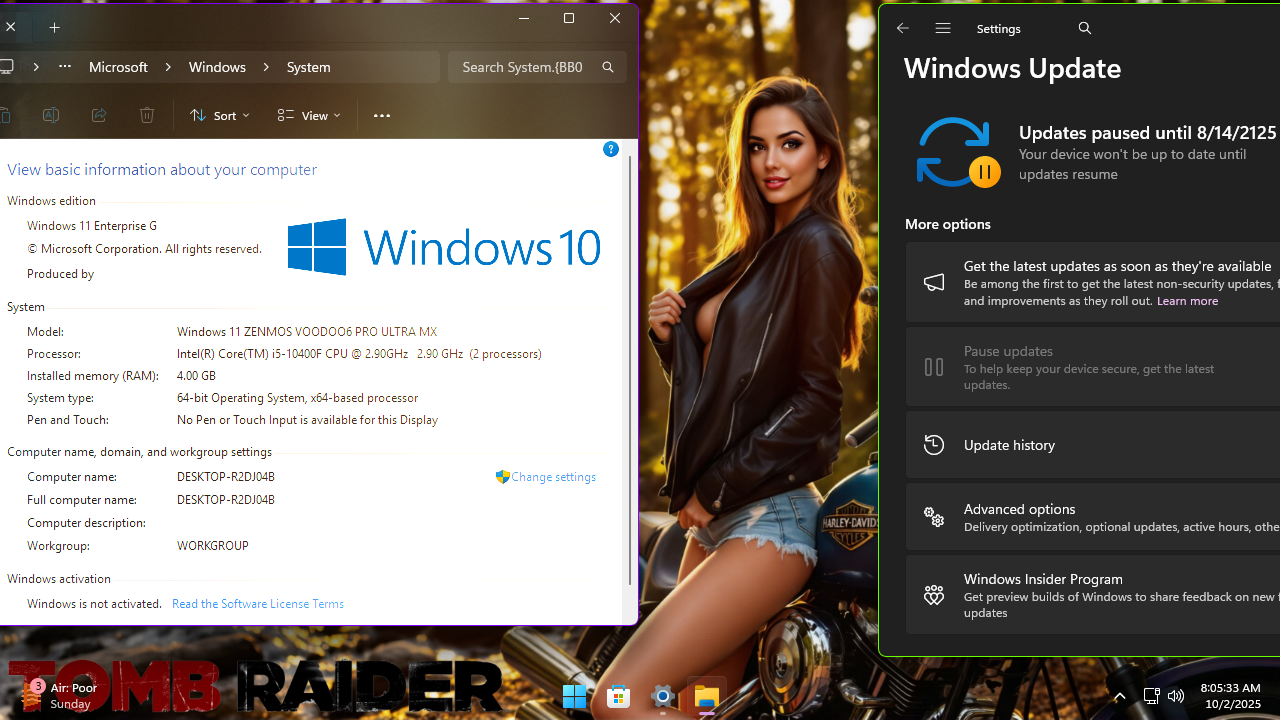Show hidden system tray icons

click(1120, 697)
